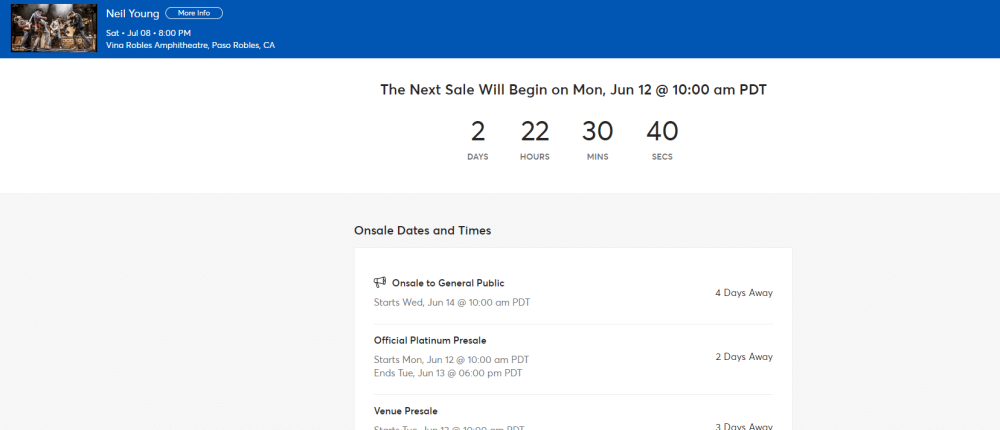Click the countdown hours number 22
The width and height of the screenshot is (1000, 430).
click(x=534, y=131)
